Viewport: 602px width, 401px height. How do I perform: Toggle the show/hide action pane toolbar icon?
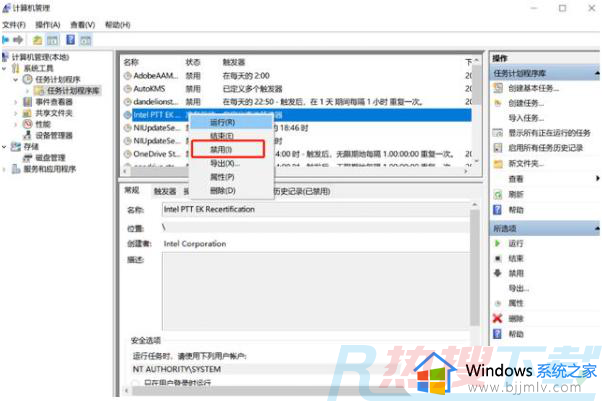point(86,40)
